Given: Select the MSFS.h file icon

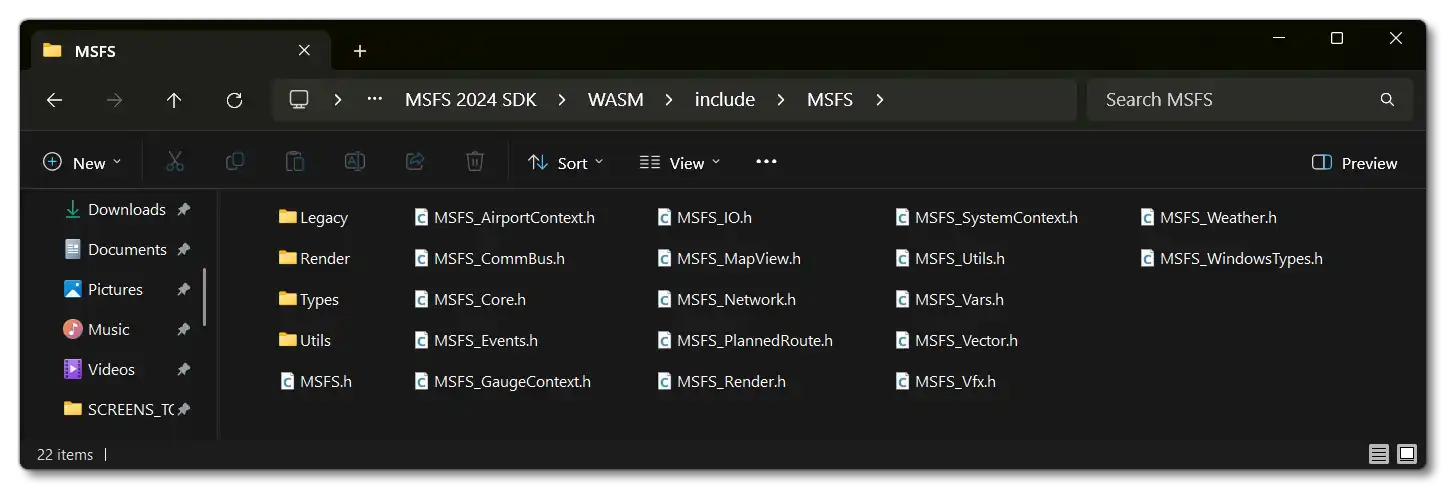Looking at the screenshot, I should [x=288, y=381].
